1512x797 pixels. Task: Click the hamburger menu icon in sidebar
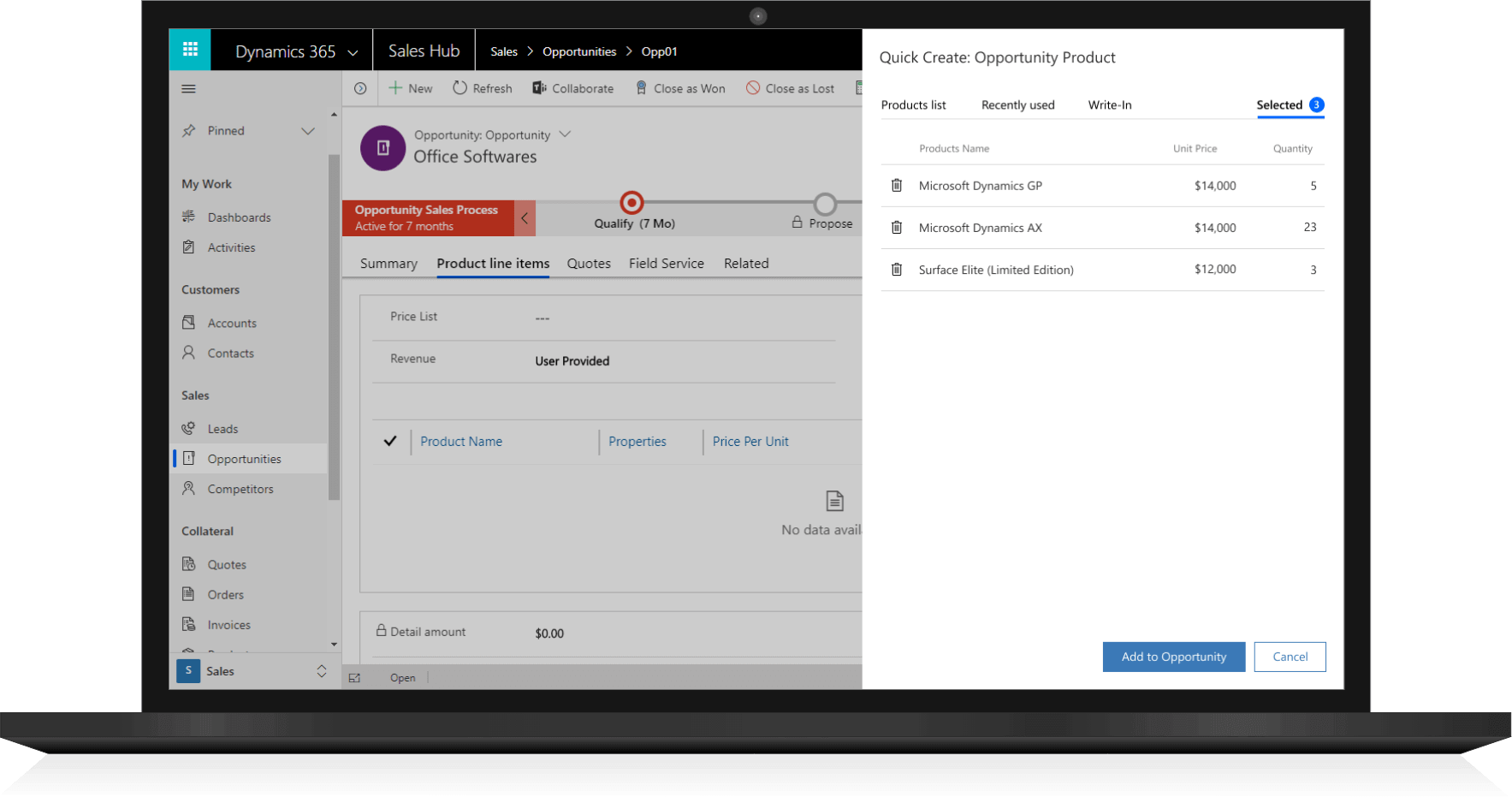pos(189,89)
